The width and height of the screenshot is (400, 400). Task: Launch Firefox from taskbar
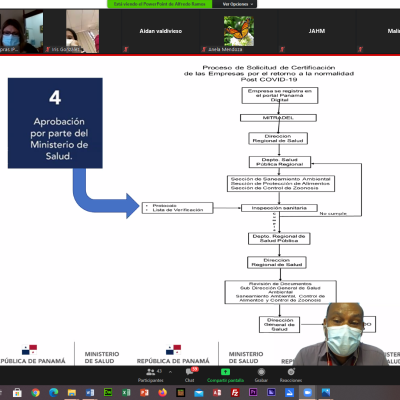coord(163,393)
